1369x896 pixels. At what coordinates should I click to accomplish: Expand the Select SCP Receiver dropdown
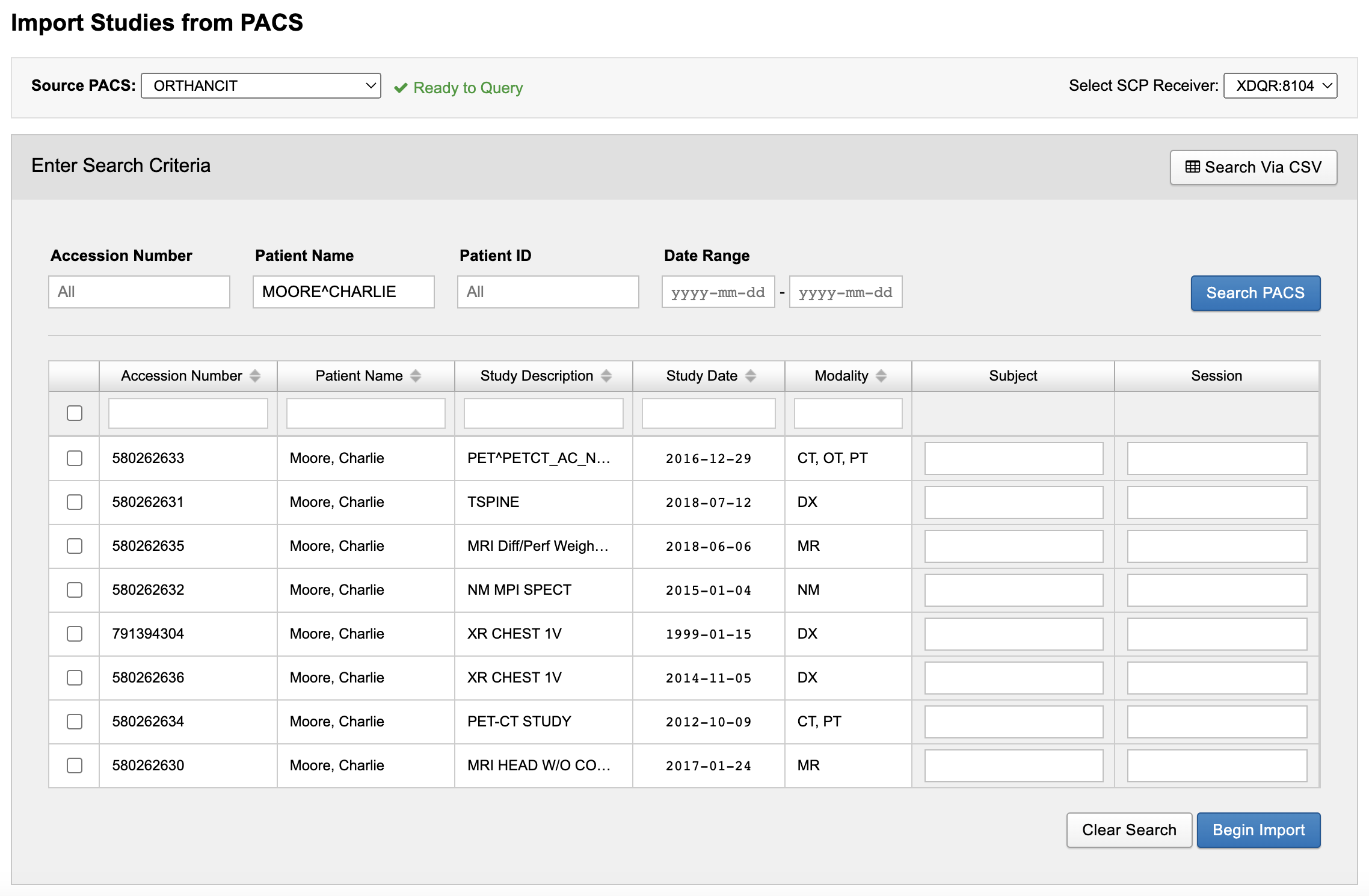(1280, 86)
